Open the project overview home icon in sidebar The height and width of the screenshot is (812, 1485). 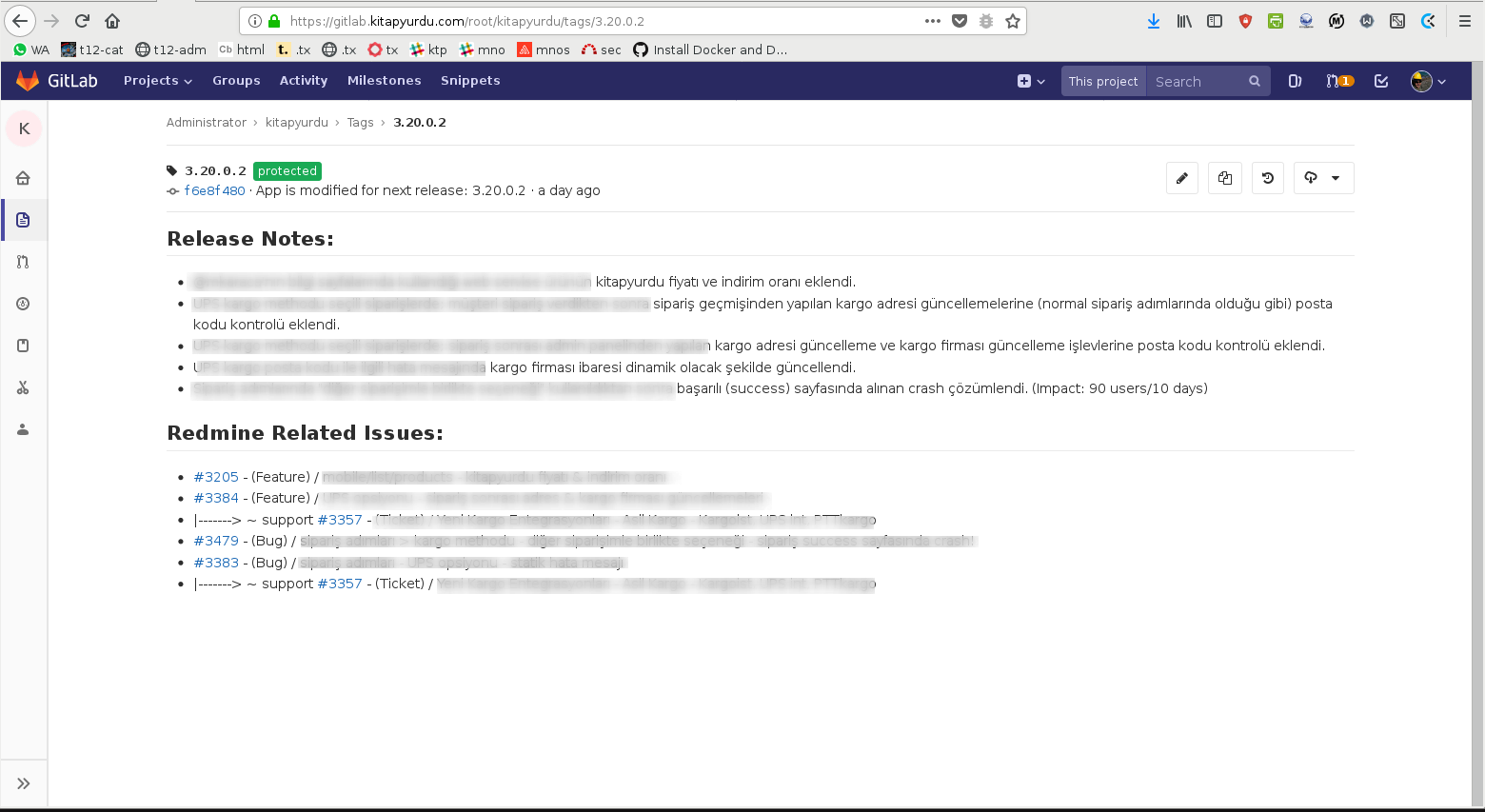pos(23,178)
